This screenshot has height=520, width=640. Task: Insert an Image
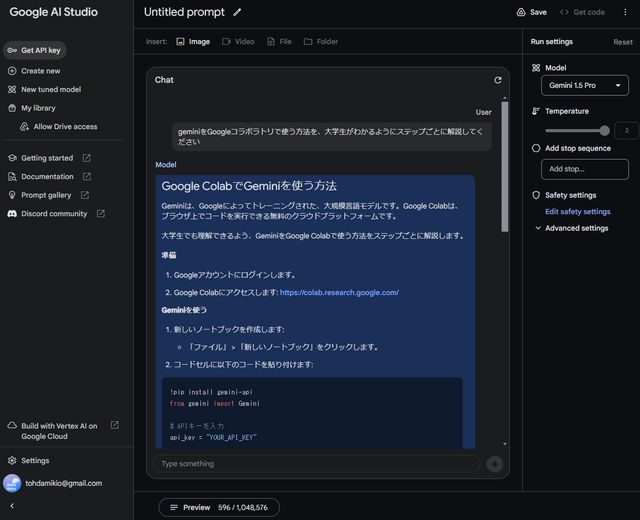pyautogui.click(x=193, y=42)
